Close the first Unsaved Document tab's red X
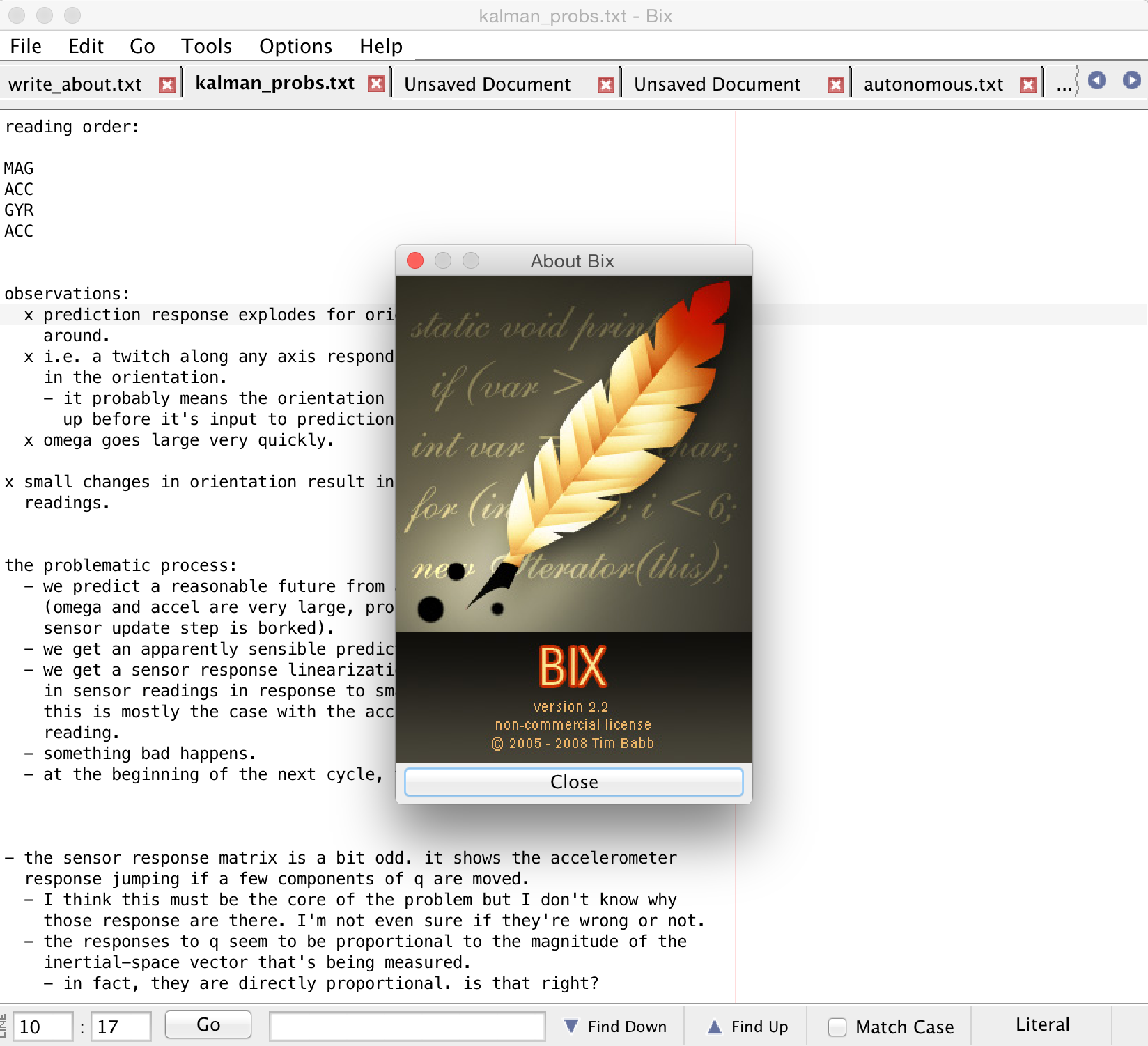Screen dimensions: 1148x1046 (606, 85)
